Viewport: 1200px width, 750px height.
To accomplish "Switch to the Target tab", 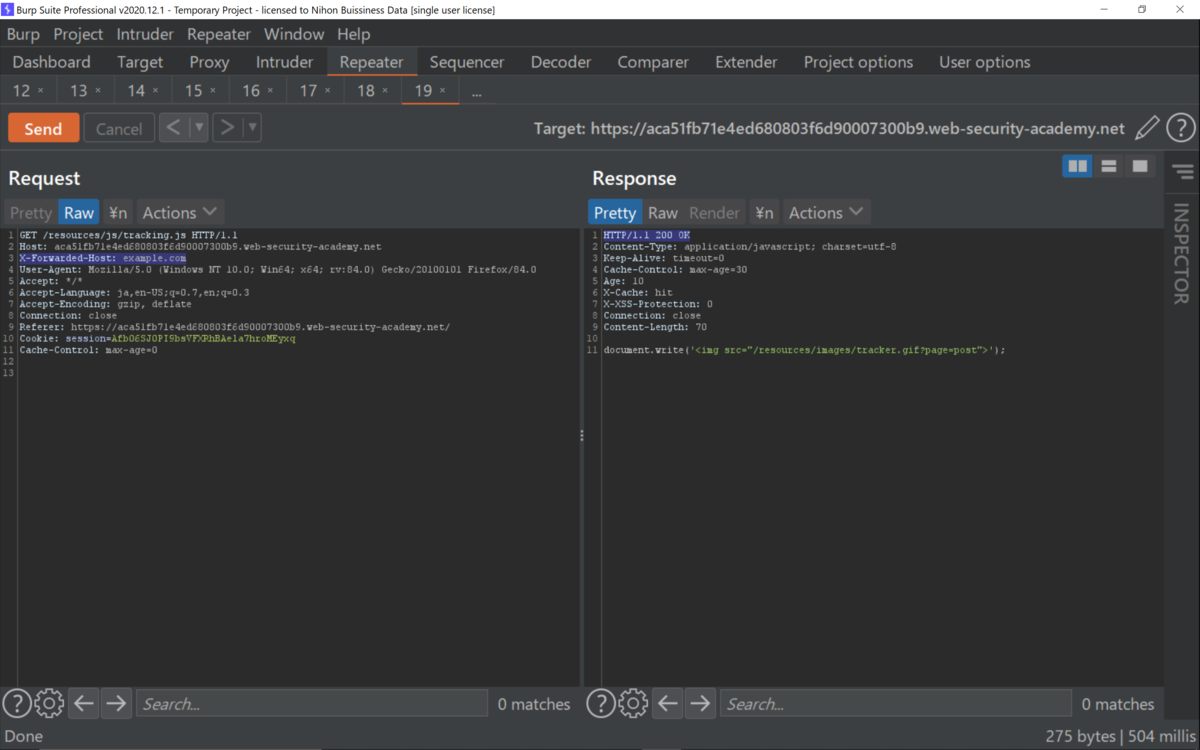I will click(140, 62).
